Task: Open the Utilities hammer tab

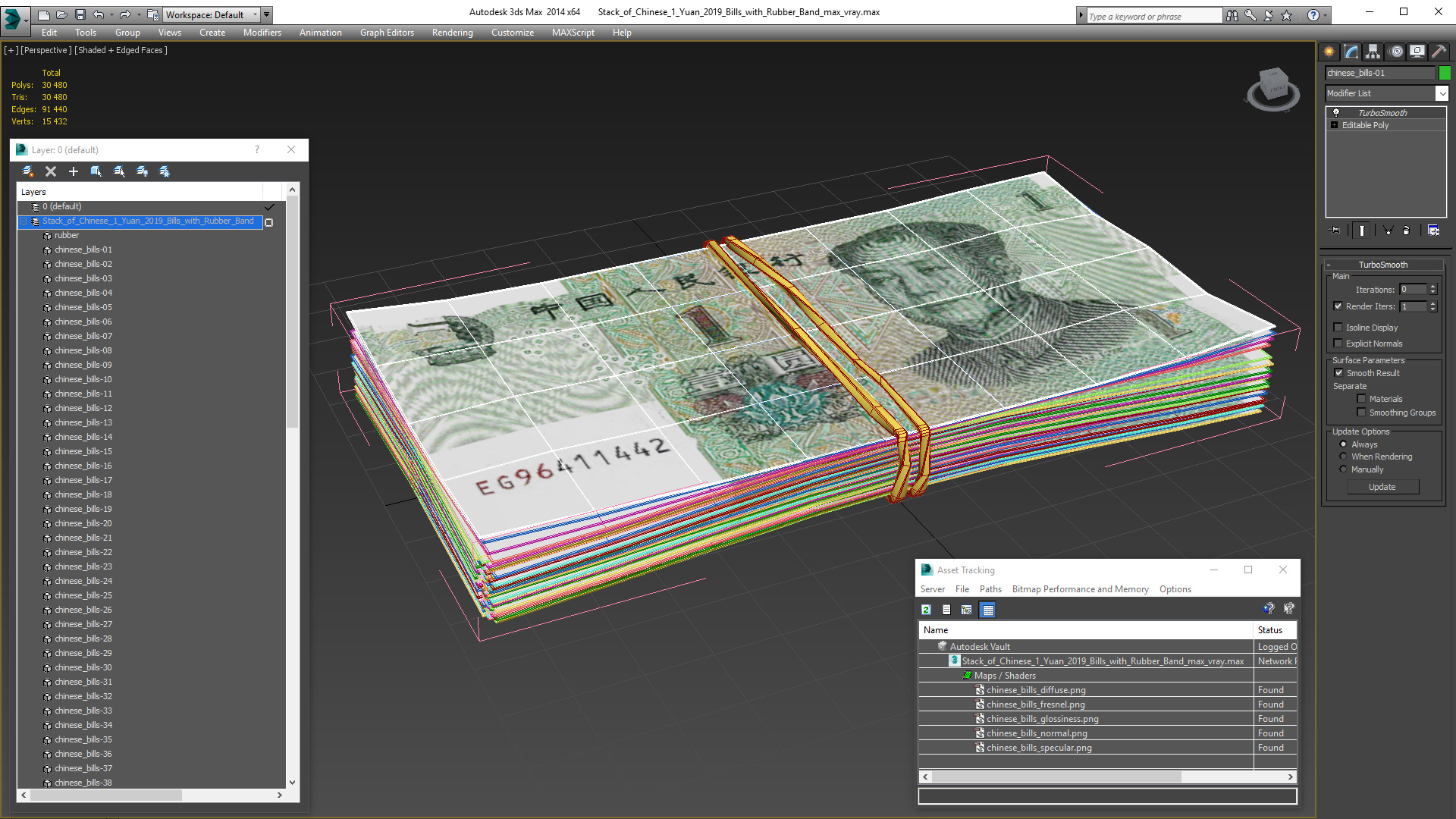Action: click(x=1439, y=52)
